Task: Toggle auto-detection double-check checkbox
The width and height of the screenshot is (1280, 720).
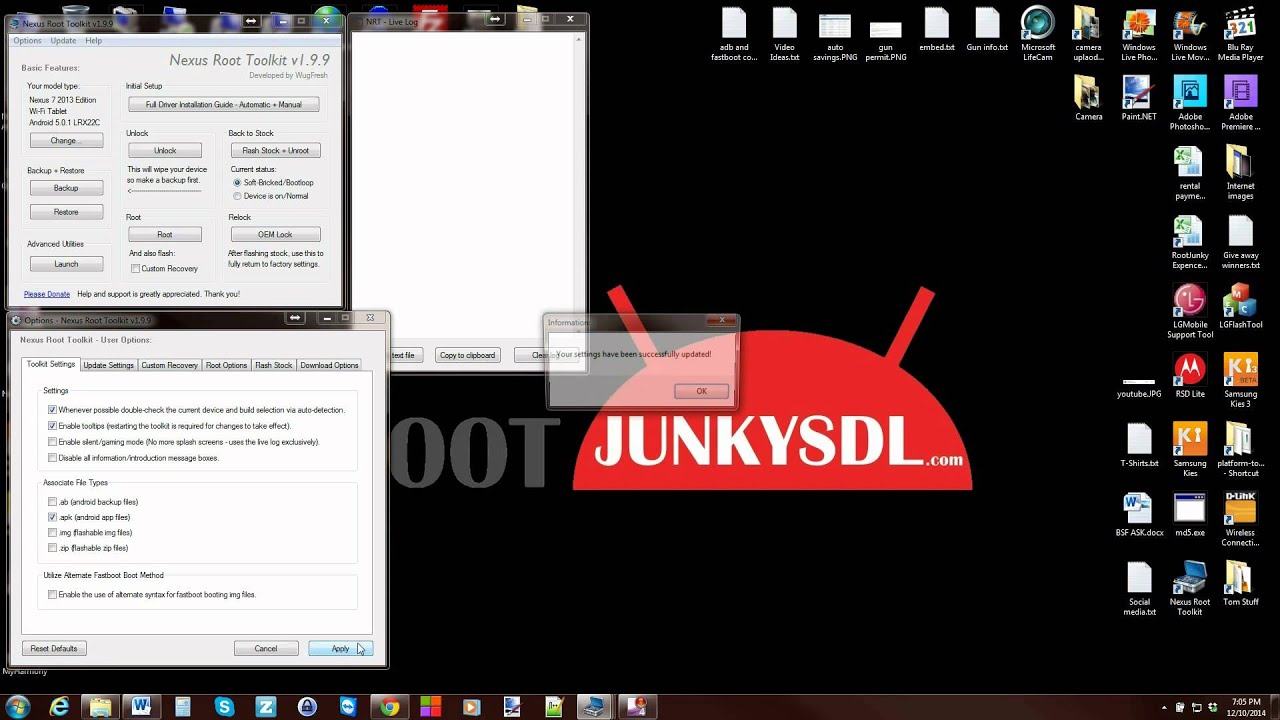Action: pos(52,410)
